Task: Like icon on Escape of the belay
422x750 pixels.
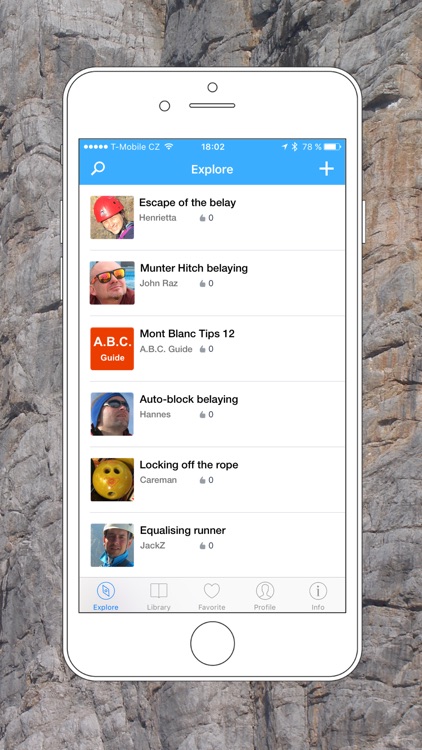Action: click(202, 218)
